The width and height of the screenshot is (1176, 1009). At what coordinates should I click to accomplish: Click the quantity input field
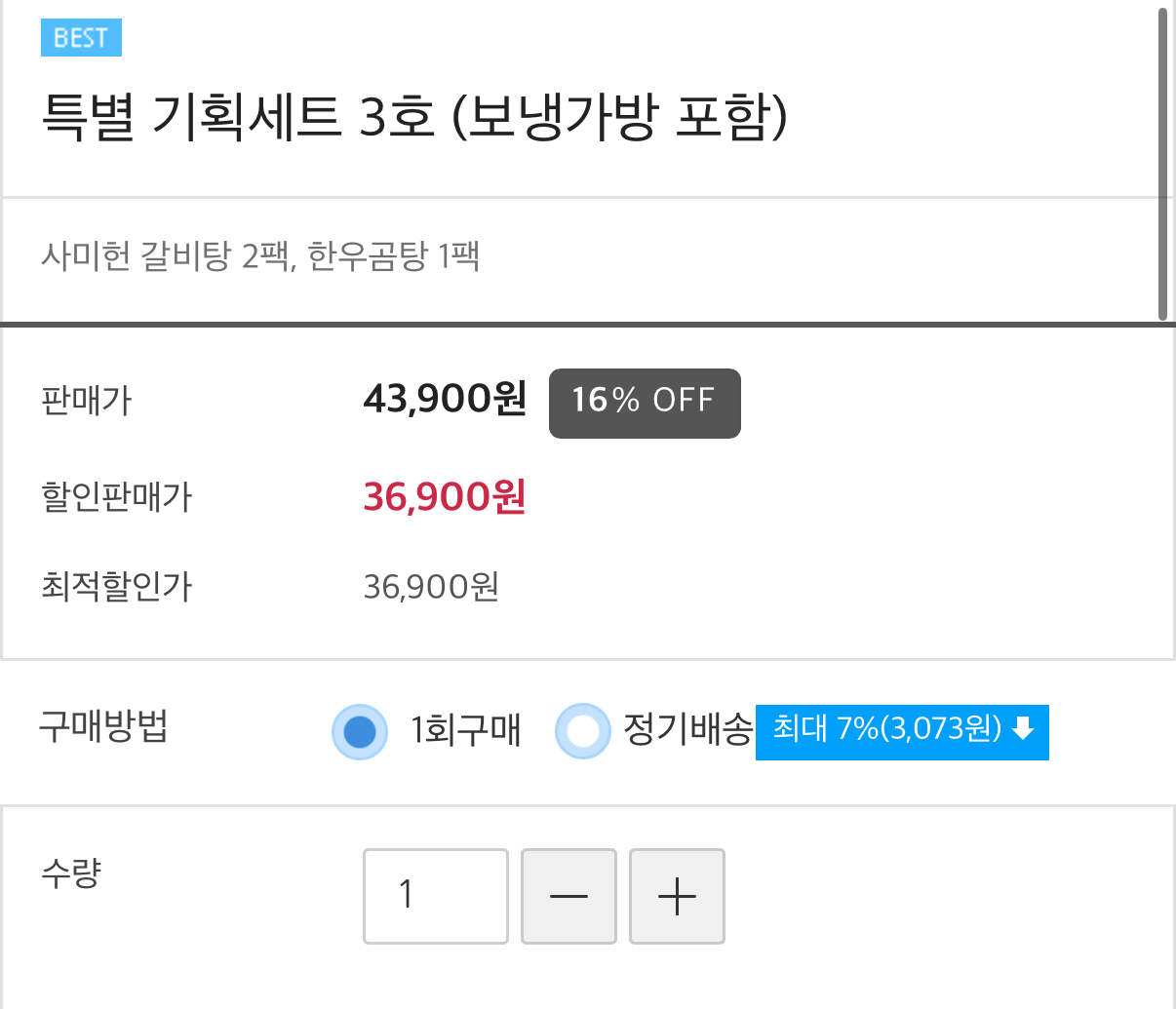click(x=436, y=896)
